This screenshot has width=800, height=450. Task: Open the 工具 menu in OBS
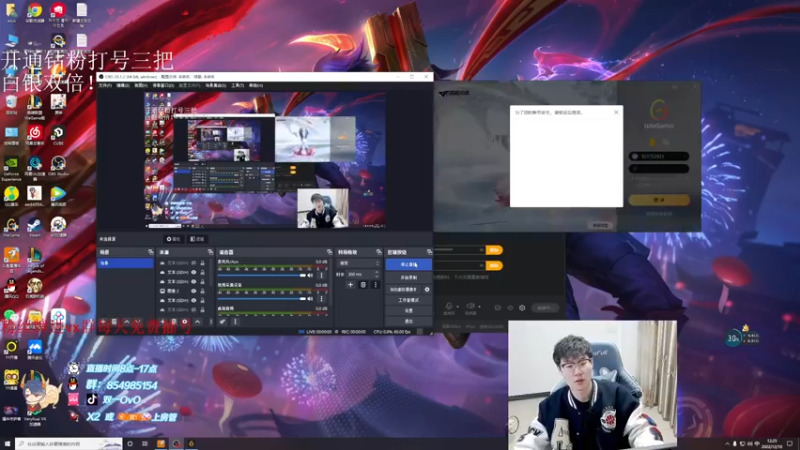pos(237,85)
